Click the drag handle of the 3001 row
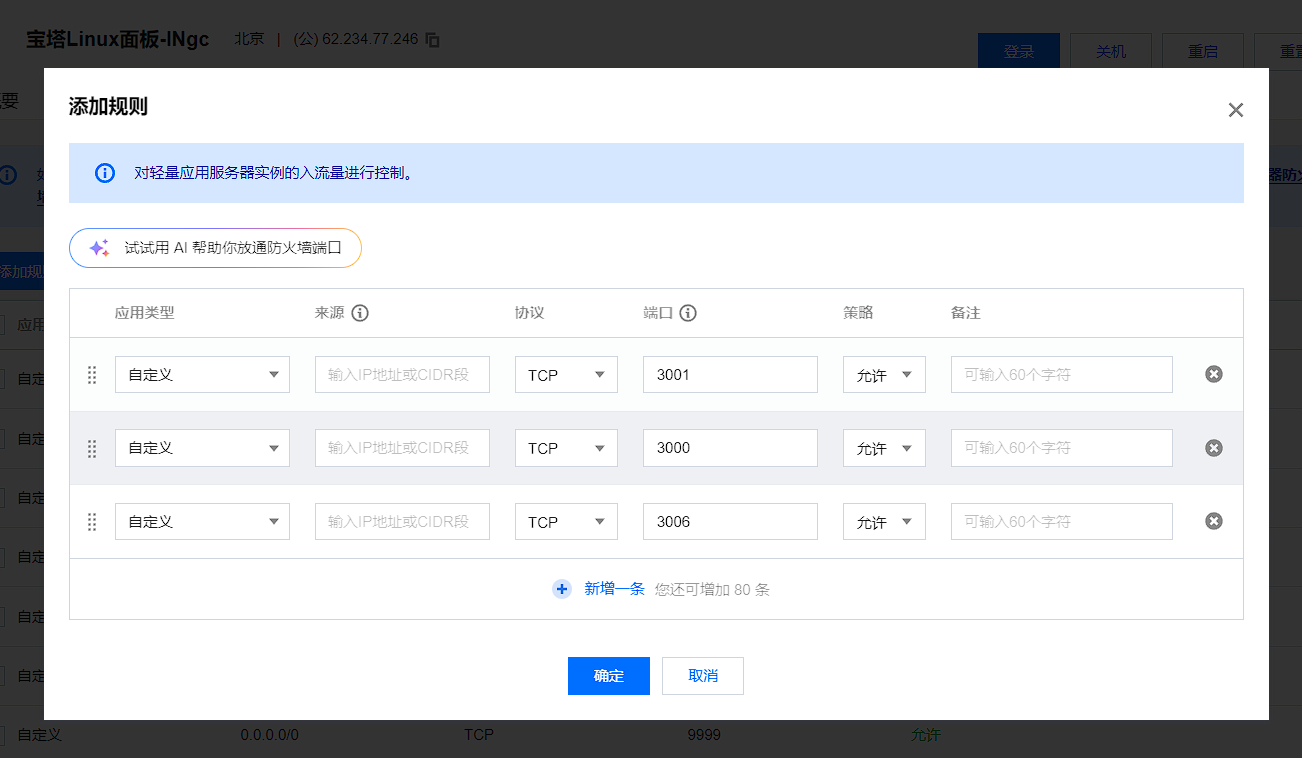1302x758 pixels. [x=92, y=375]
